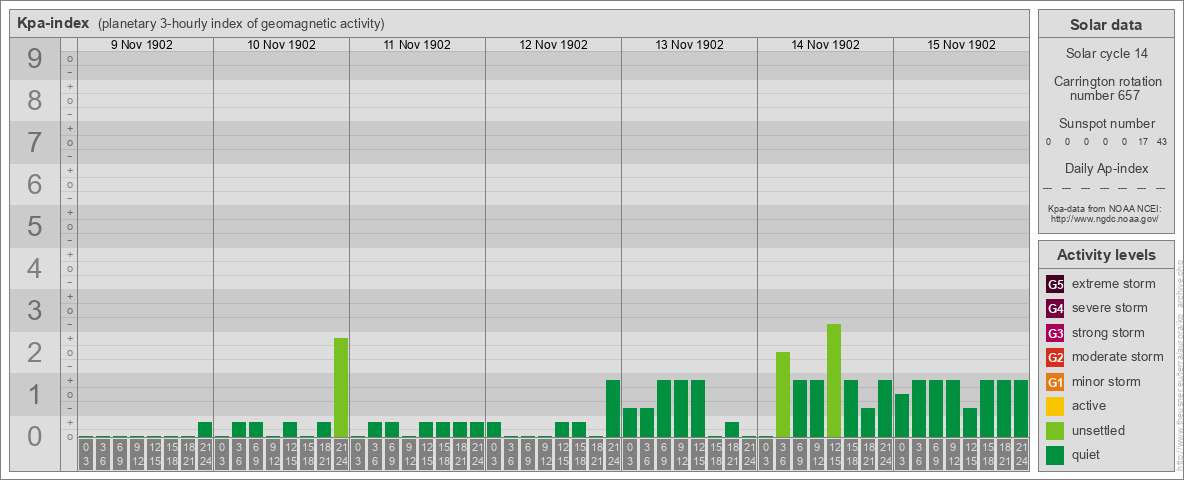Click the 'severe storm' legend label
Image resolution: width=1184 pixels, height=480 pixels.
tap(1109, 308)
